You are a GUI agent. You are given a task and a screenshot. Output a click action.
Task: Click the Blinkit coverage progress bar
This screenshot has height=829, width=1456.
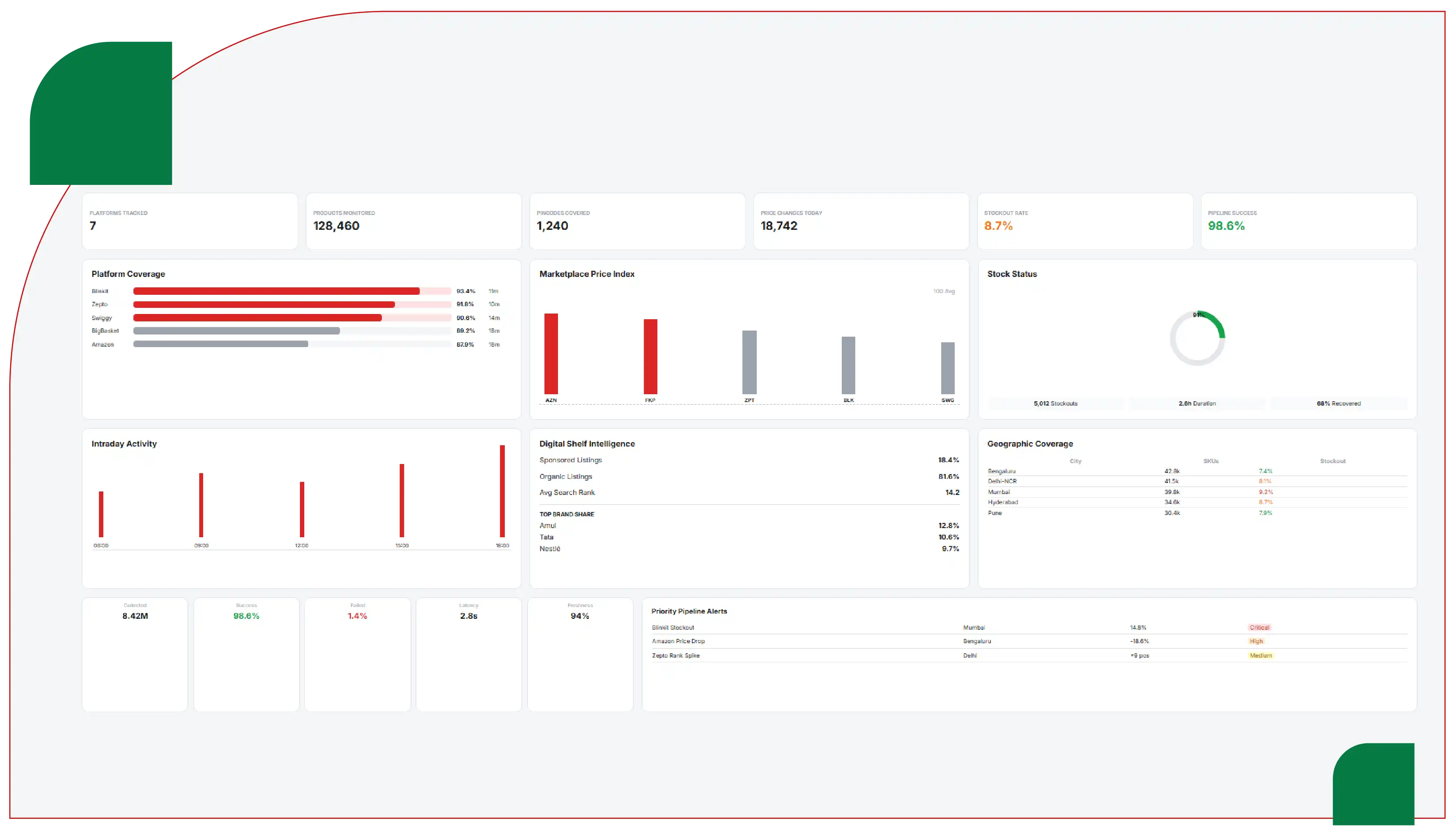(x=292, y=291)
